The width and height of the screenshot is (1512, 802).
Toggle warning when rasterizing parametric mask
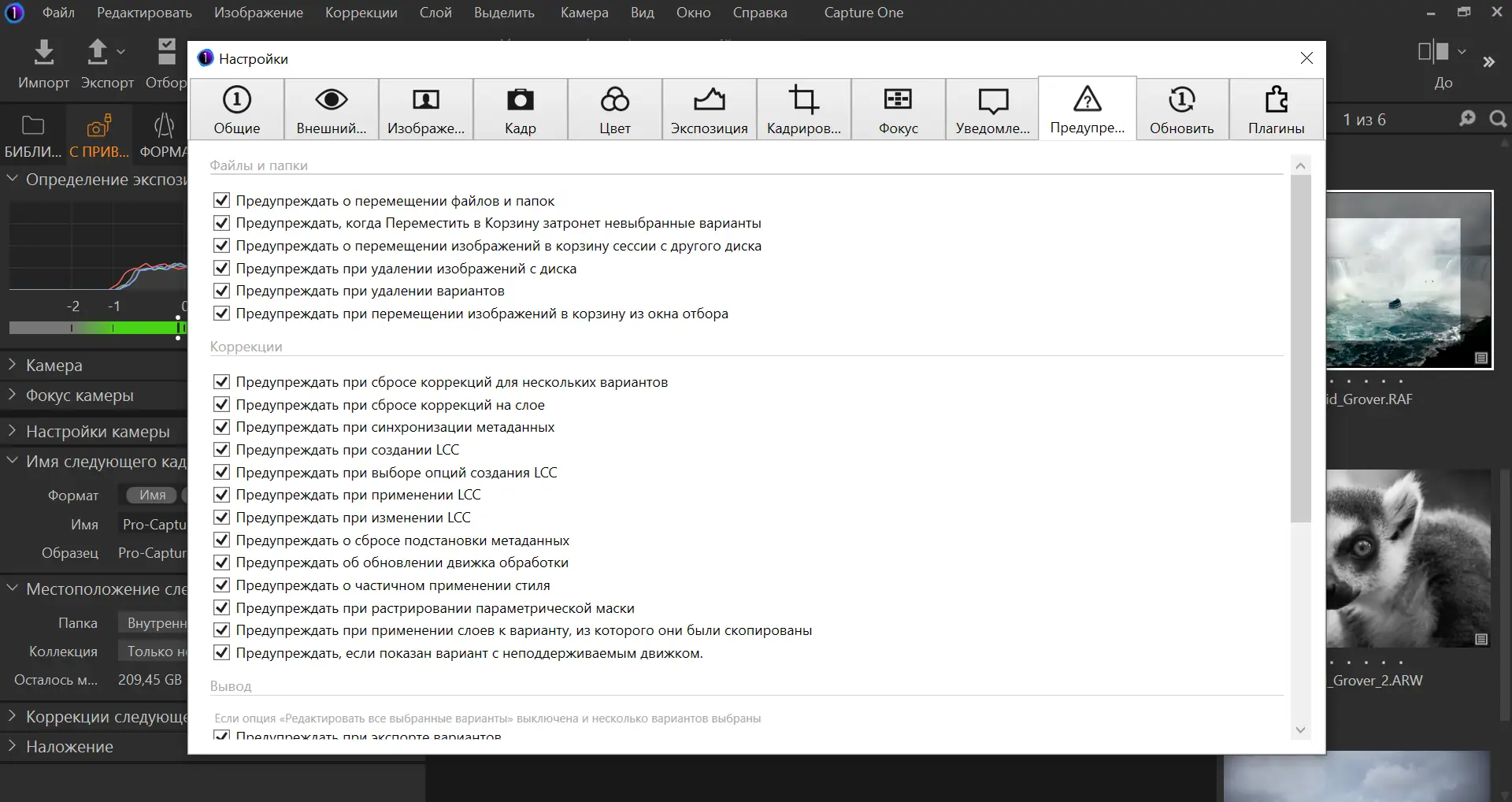tap(222, 608)
